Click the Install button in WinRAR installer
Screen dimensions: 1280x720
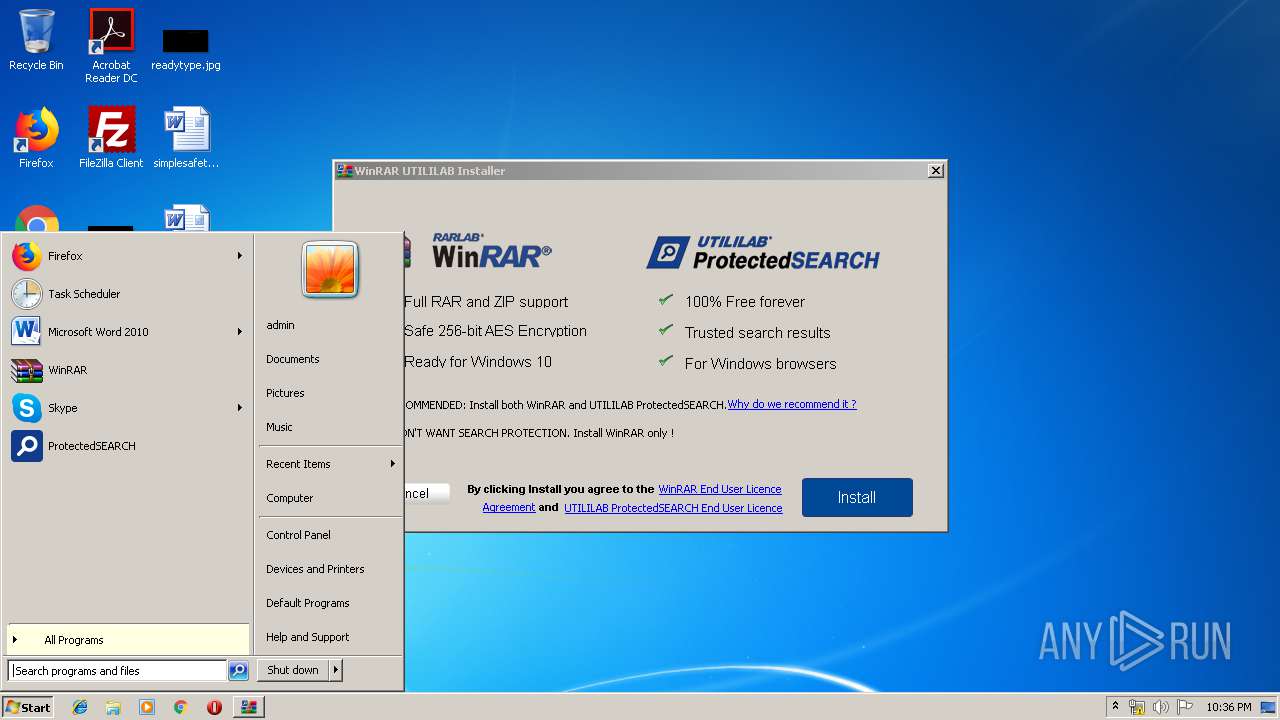(x=857, y=497)
